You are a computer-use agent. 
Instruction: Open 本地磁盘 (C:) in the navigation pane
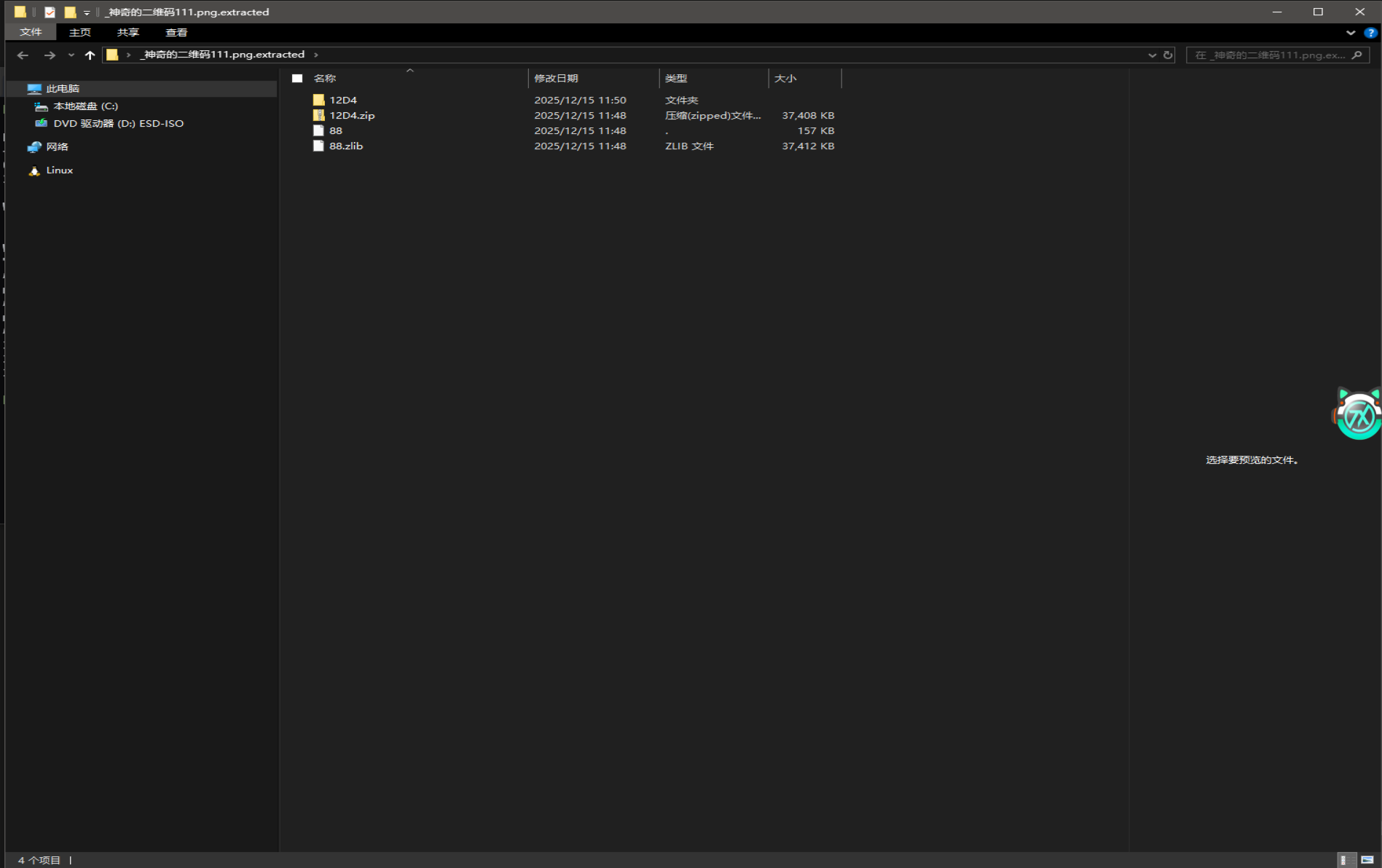tap(85, 106)
